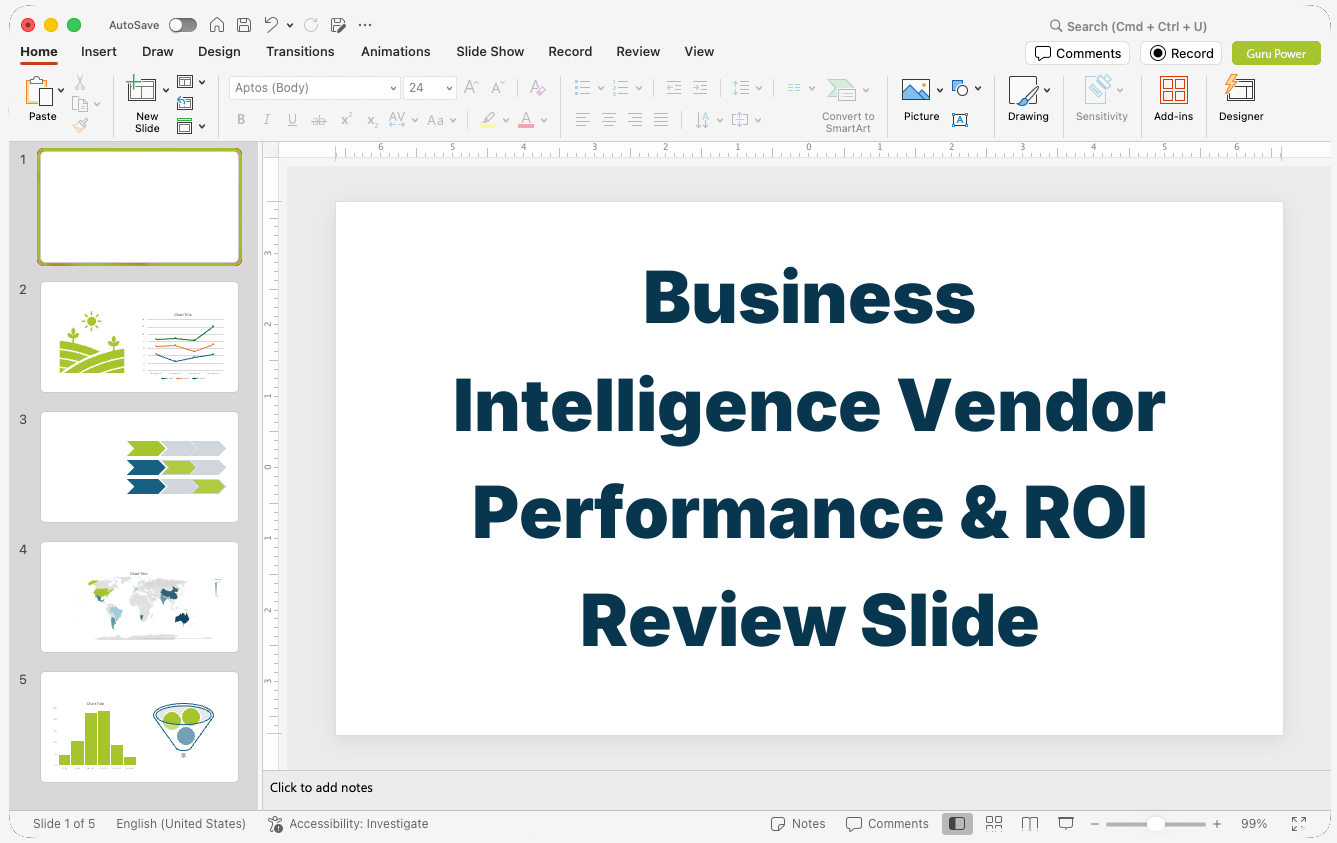Switch to the Design tab
This screenshot has height=843, width=1337.
(219, 52)
